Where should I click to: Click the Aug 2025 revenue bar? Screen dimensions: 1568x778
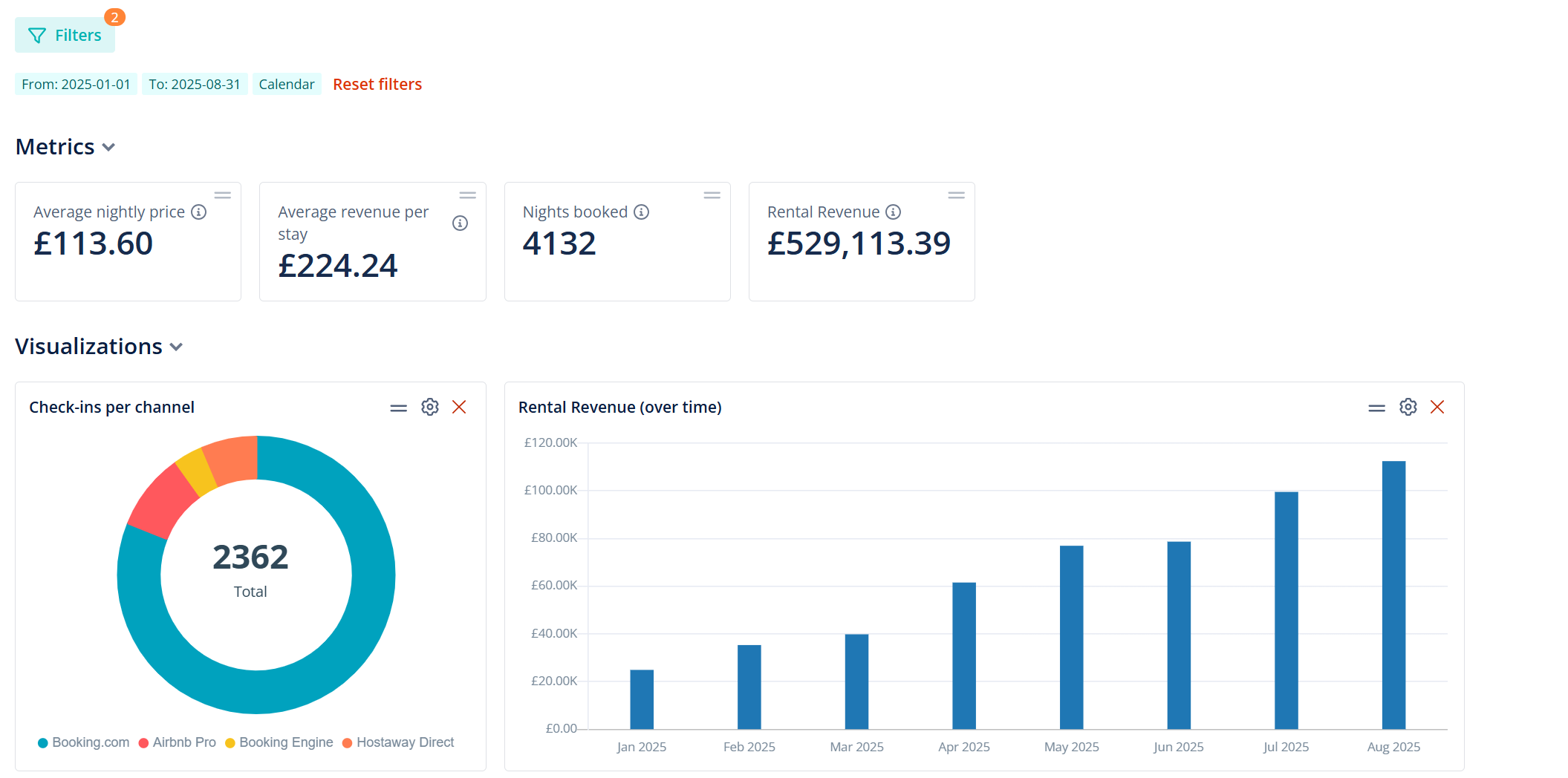tap(1393, 594)
